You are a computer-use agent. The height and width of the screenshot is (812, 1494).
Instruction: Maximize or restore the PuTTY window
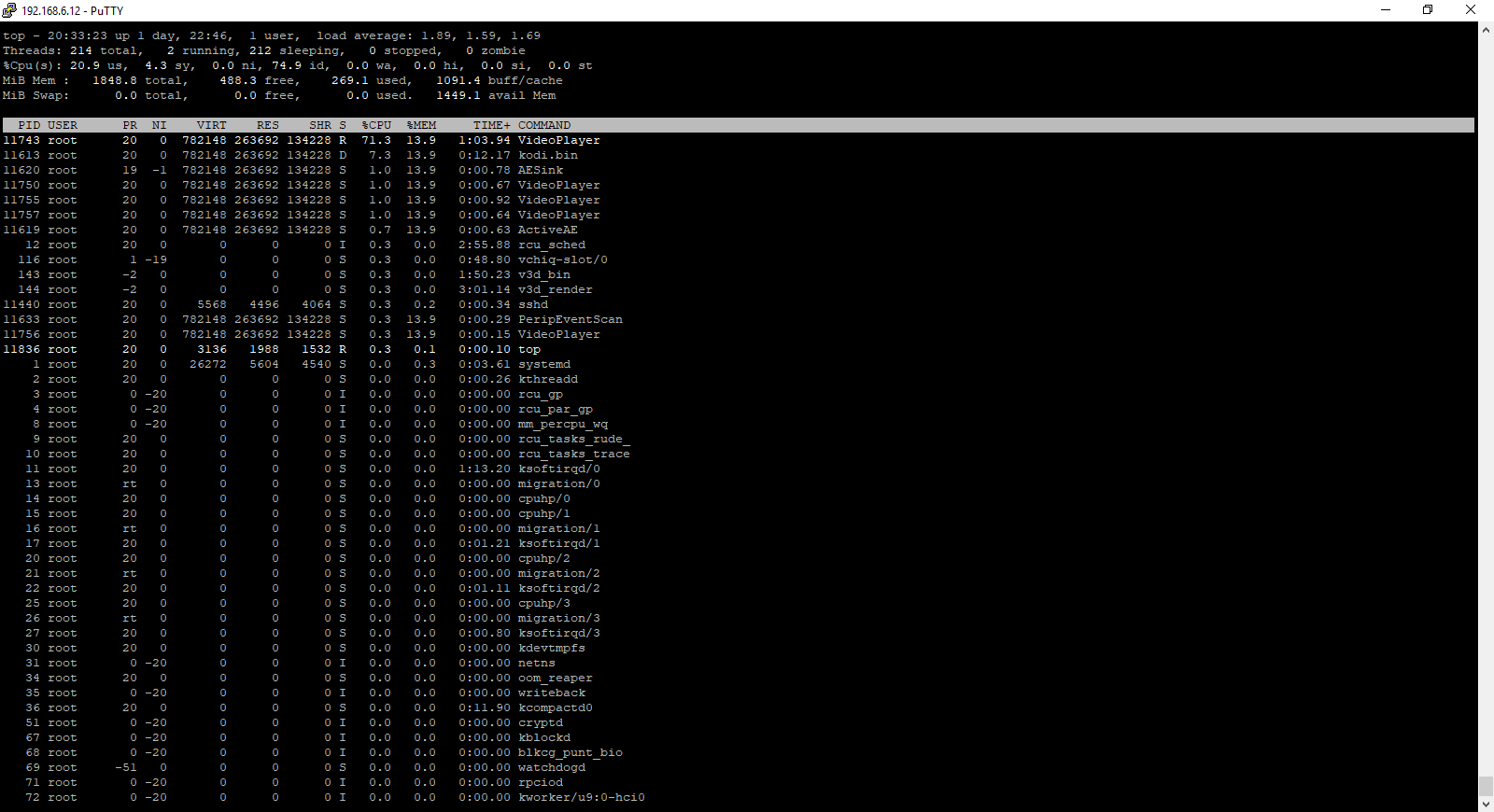1428,10
